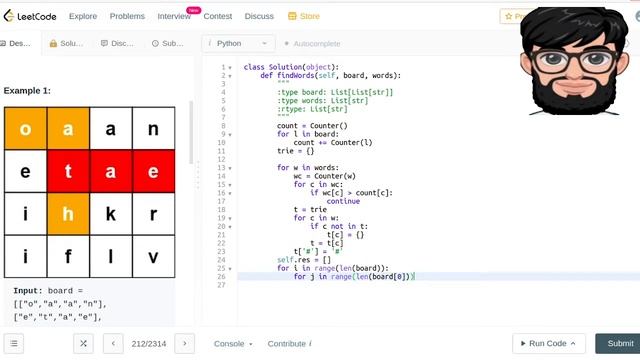Click the Run Code button

pyautogui.click(x=549, y=344)
